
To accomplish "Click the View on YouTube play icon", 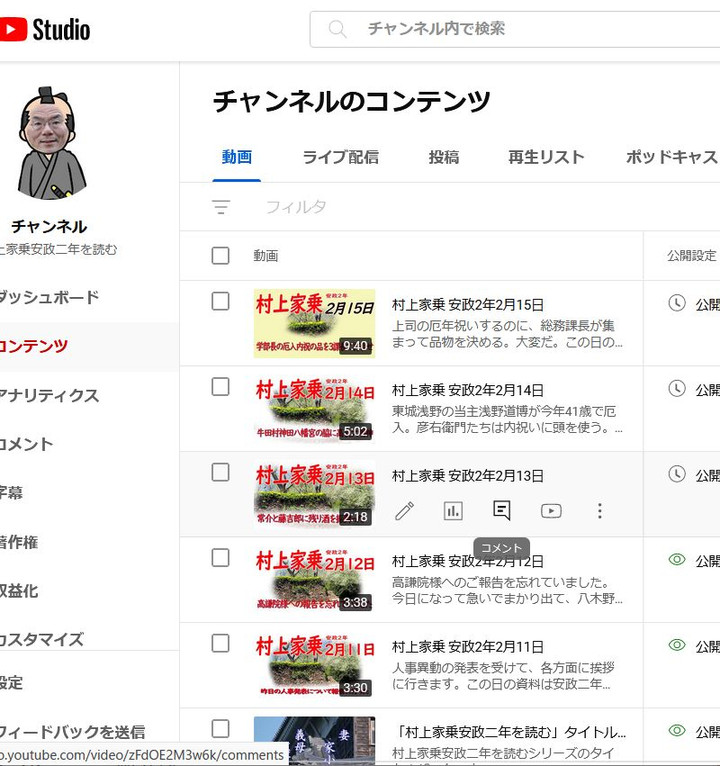I will coord(551,511).
